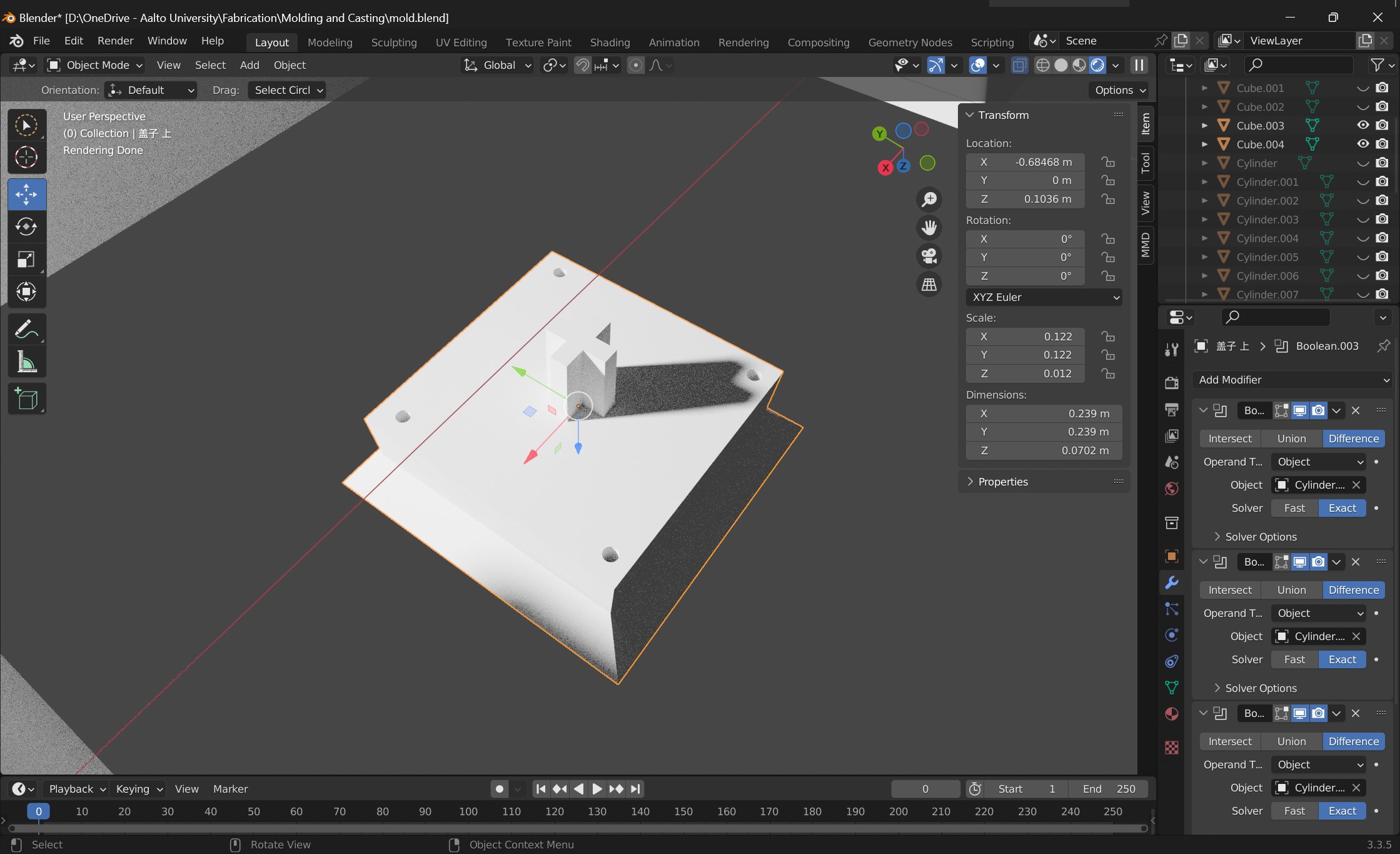Lock the X location value
The height and width of the screenshot is (854, 1400).
pyautogui.click(x=1108, y=162)
